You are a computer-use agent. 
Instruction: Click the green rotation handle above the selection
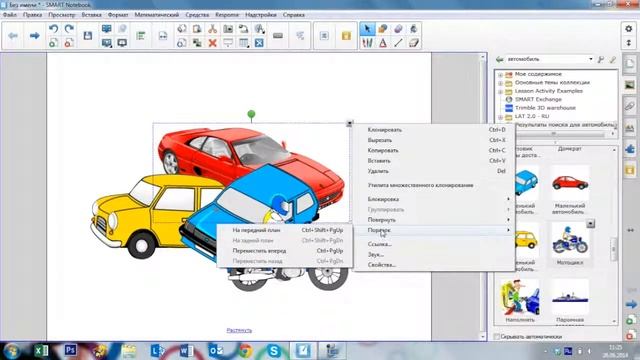click(251, 114)
